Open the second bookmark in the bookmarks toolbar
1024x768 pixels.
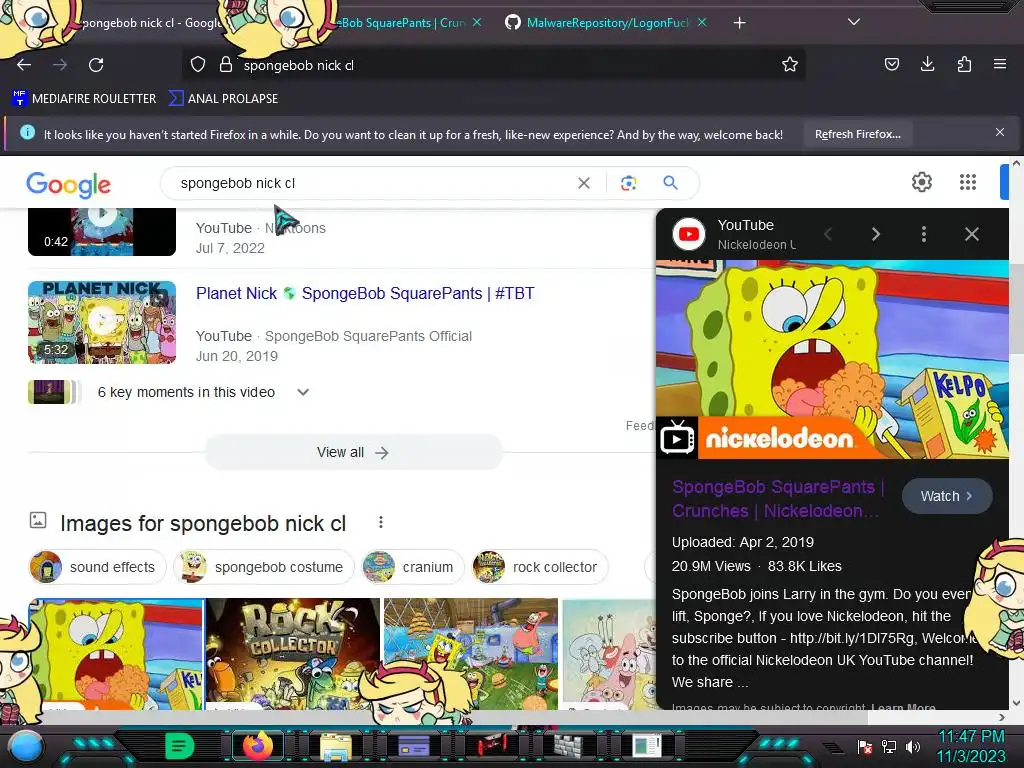point(223,99)
